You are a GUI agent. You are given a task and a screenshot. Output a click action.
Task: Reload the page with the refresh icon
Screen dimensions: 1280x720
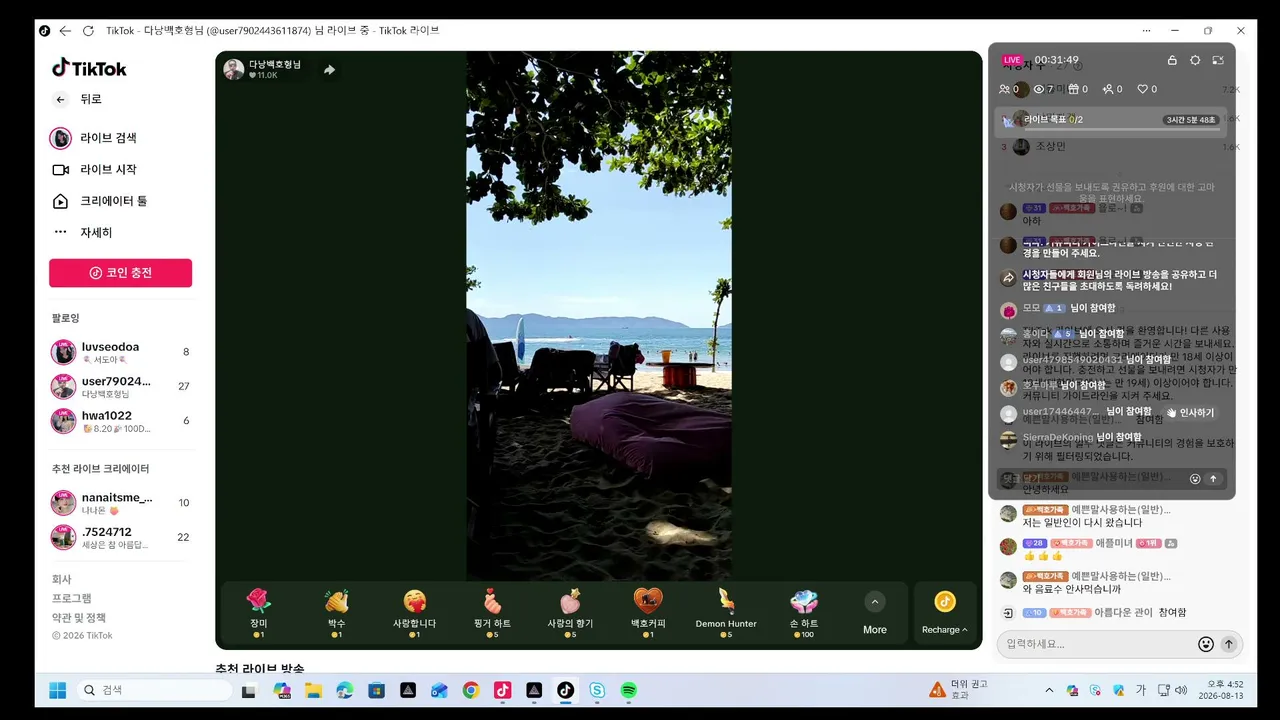[88, 31]
